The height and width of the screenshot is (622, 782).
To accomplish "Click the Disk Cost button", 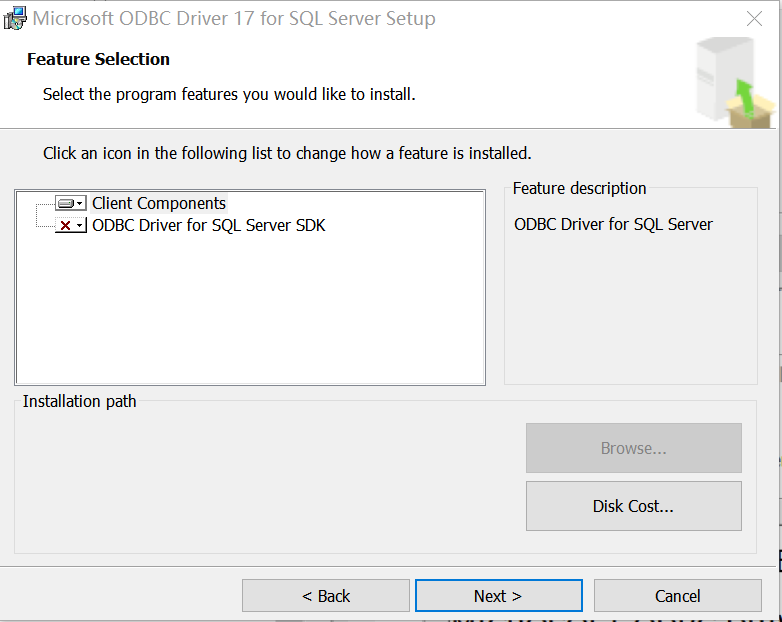I will click(633, 506).
